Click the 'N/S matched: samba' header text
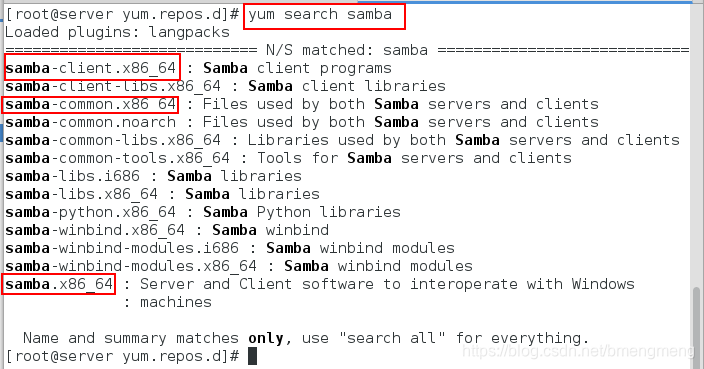The height and width of the screenshot is (369, 704). (x=347, y=50)
